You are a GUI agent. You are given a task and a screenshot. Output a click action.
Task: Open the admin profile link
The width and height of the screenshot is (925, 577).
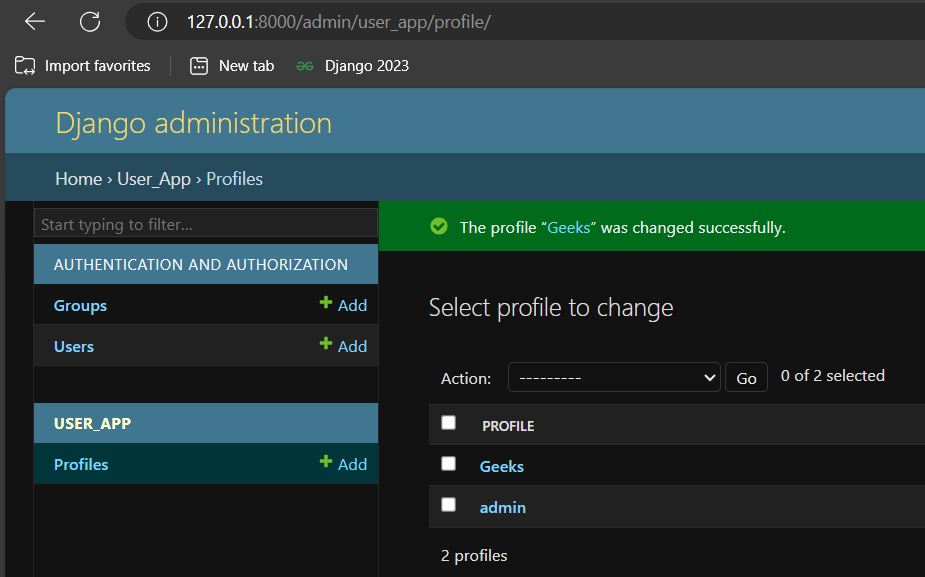[x=503, y=508]
